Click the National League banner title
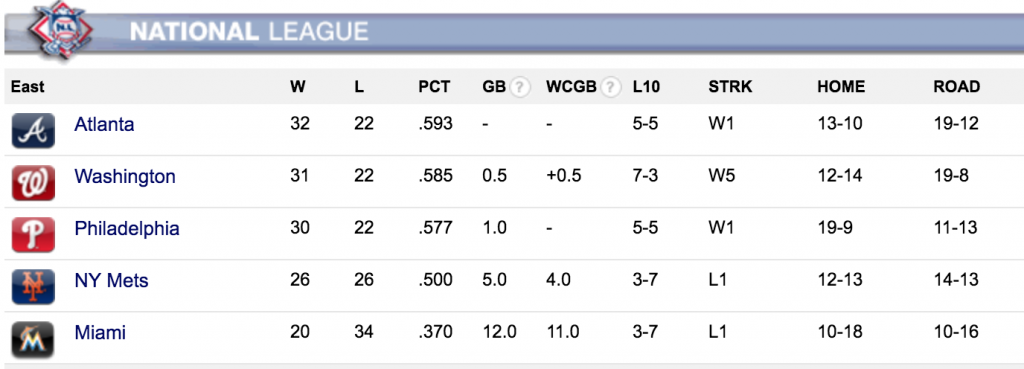Viewport: 1024px width, 369px height. point(249,31)
